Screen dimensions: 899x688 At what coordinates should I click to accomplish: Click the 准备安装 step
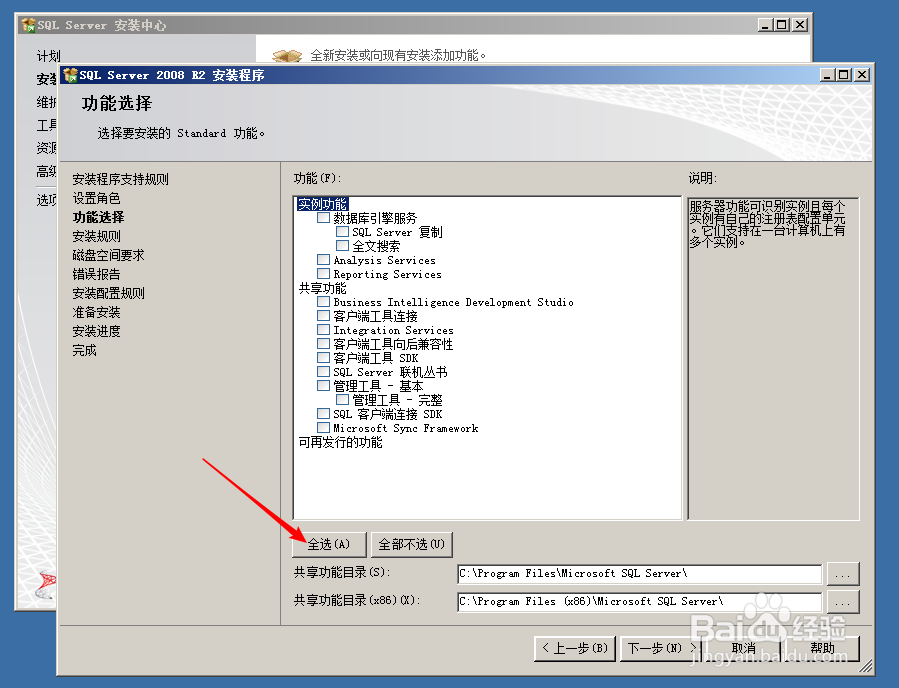click(x=96, y=312)
